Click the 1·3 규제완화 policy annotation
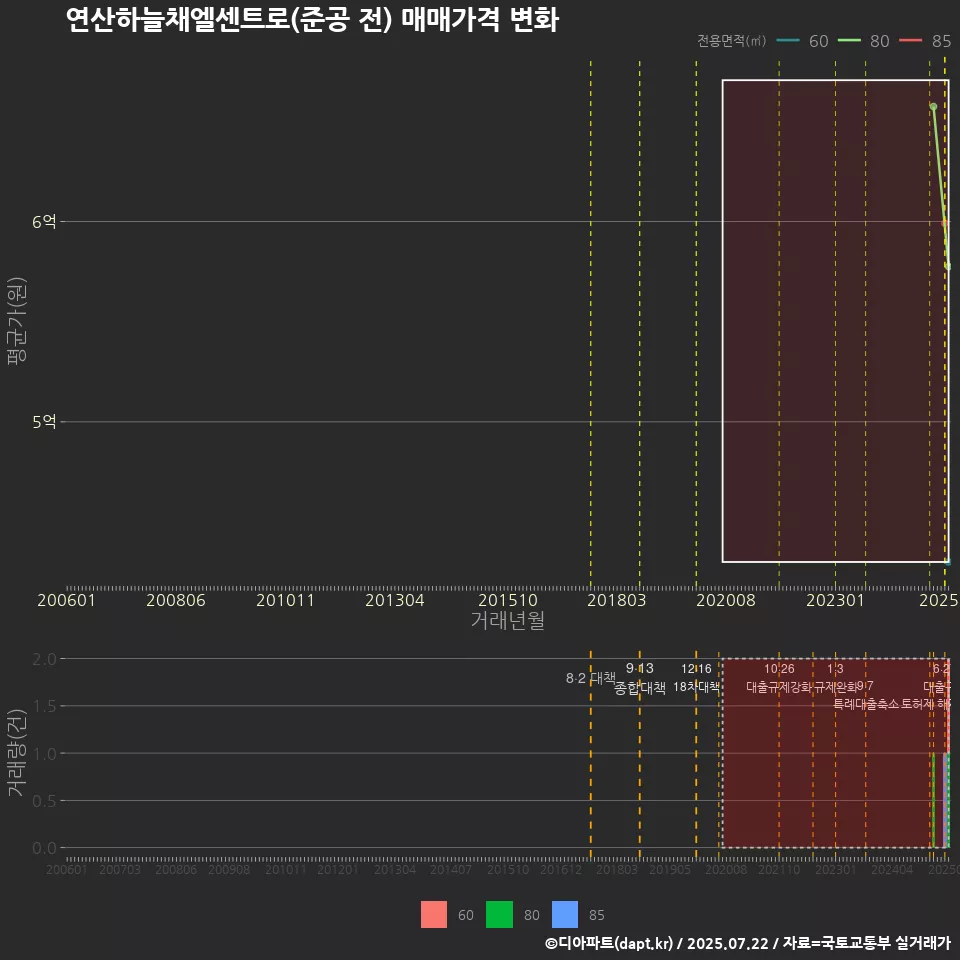The width and height of the screenshot is (960, 960). pyautogui.click(x=835, y=678)
